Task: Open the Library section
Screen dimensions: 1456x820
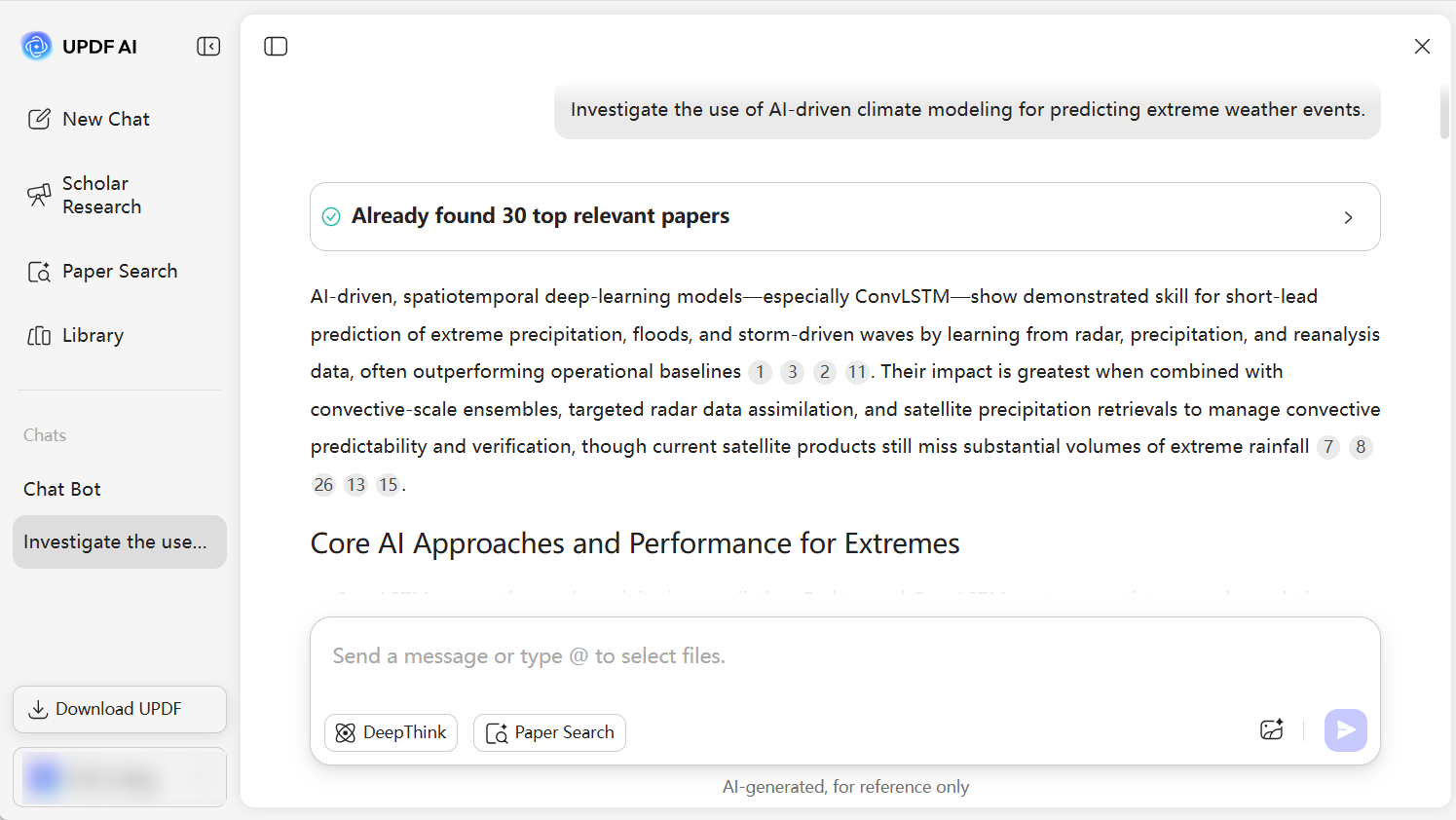Action: point(76,336)
